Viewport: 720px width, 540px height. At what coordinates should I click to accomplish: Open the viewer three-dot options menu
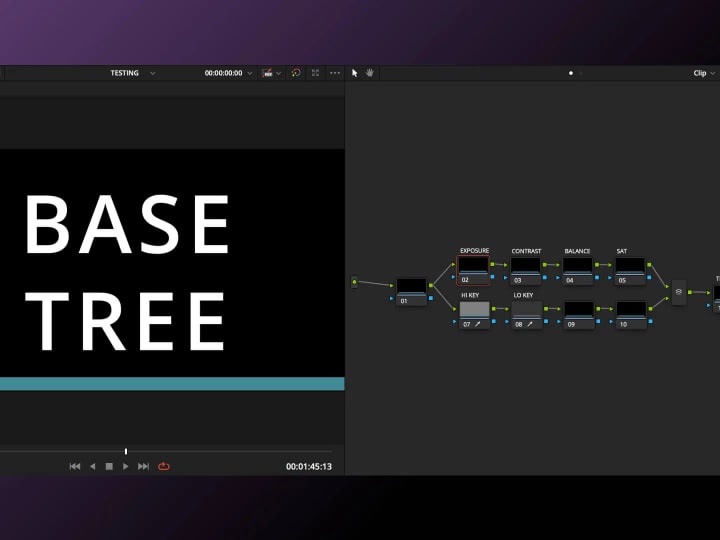pyautogui.click(x=335, y=73)
